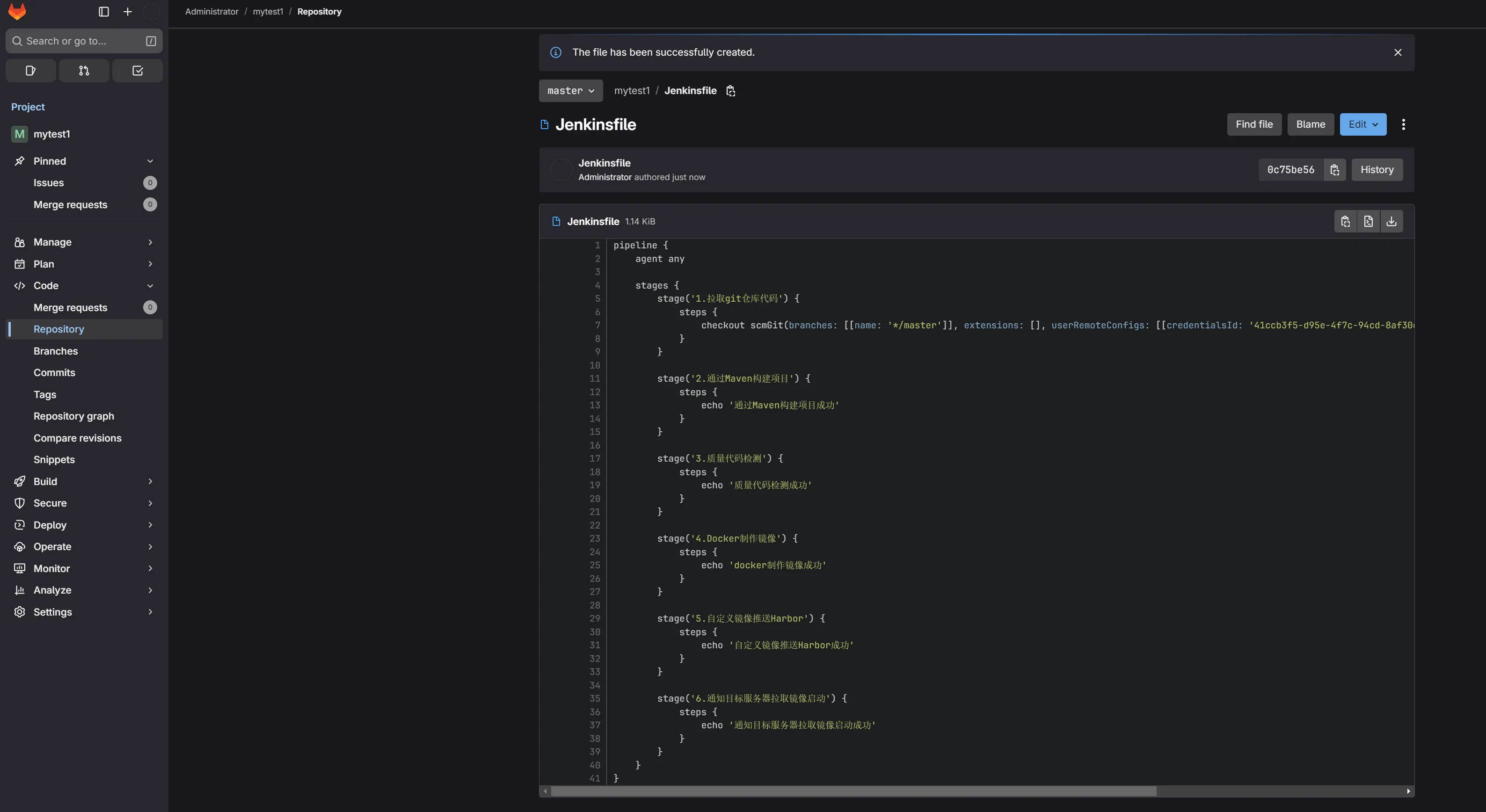Screen dimensions: 1486x812
Task: Toggle the sidebar collapse icon
Action: coord(104,12)
